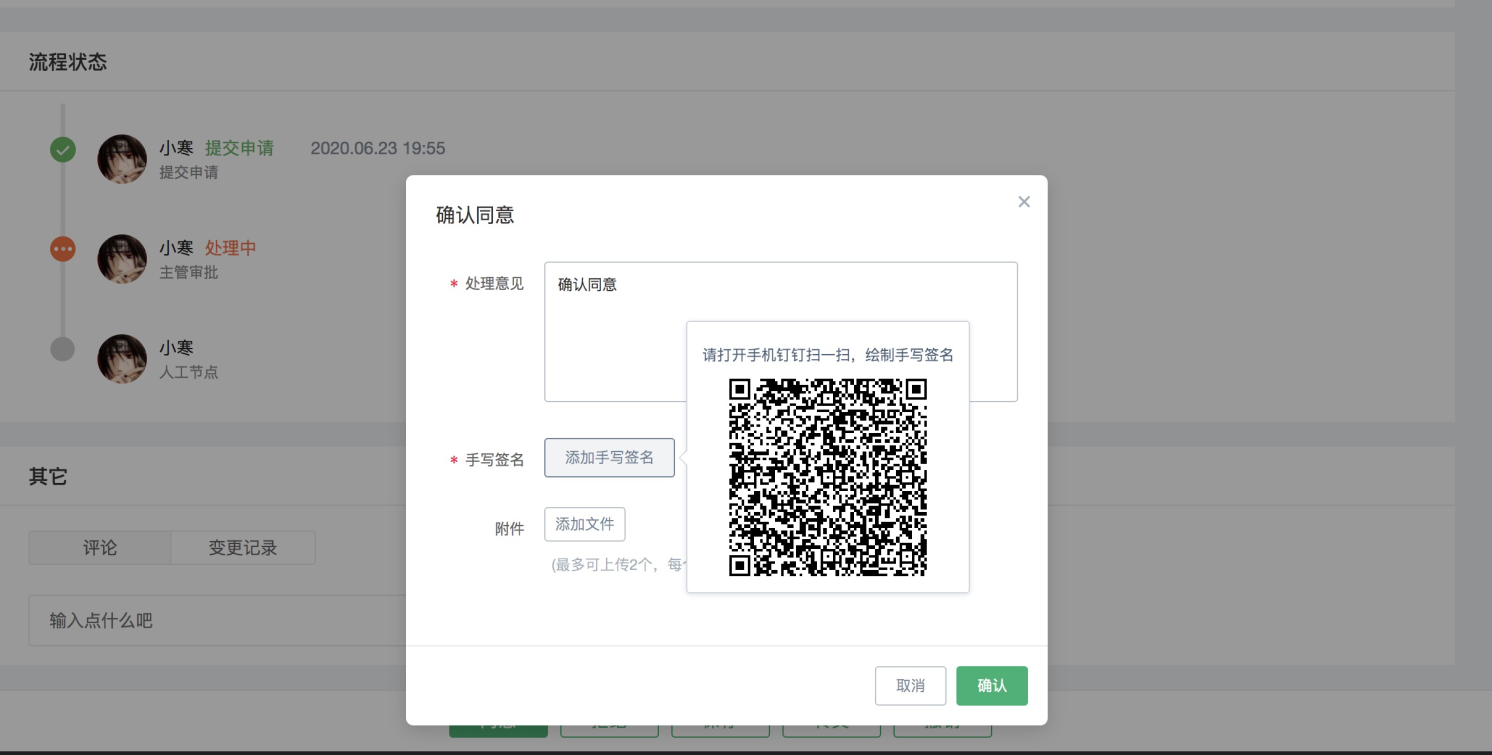Click timestamp 2020.06.23 19:55

378,148
